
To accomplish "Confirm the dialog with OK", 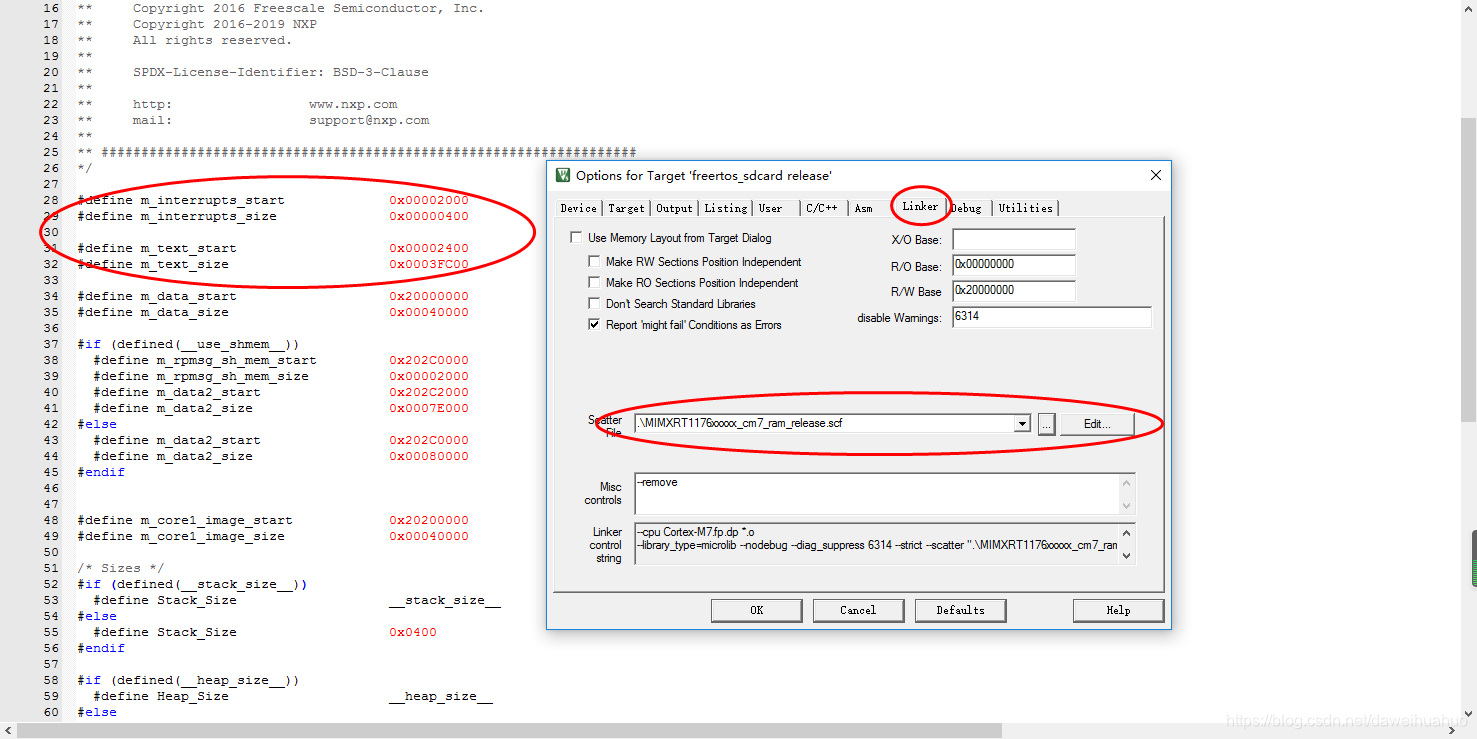I will (757, 610).
